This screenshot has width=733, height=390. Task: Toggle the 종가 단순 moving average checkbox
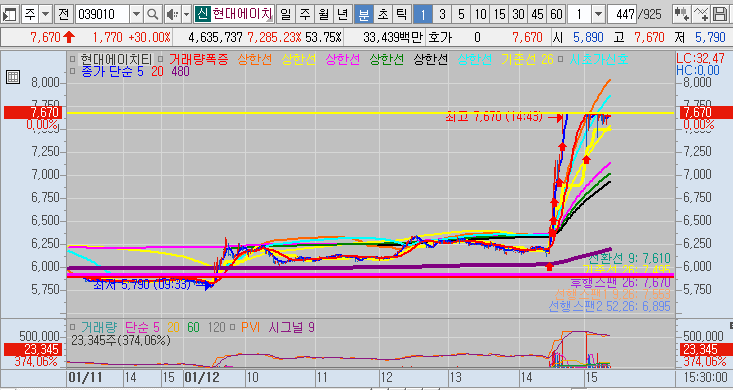pyautogui.click(x=73, y=72)
